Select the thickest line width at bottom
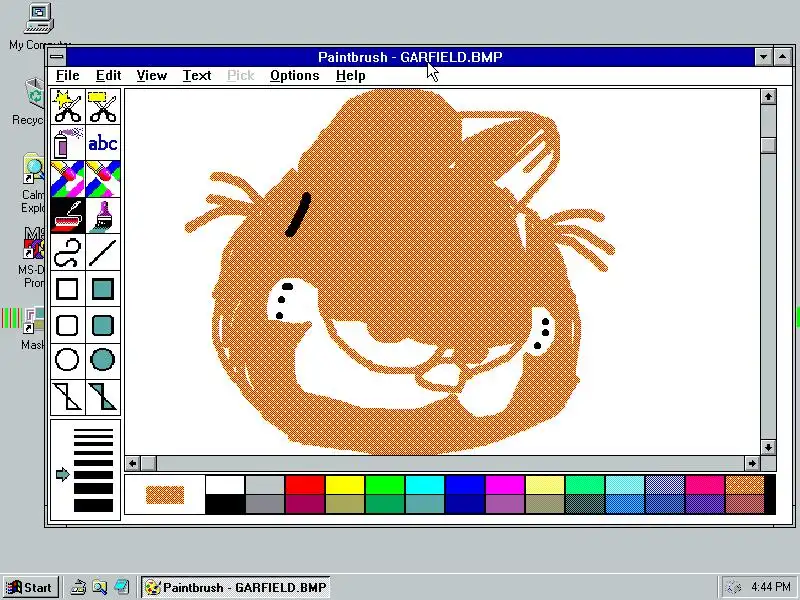This screenshot has height=600, width=800. [93, 505]
